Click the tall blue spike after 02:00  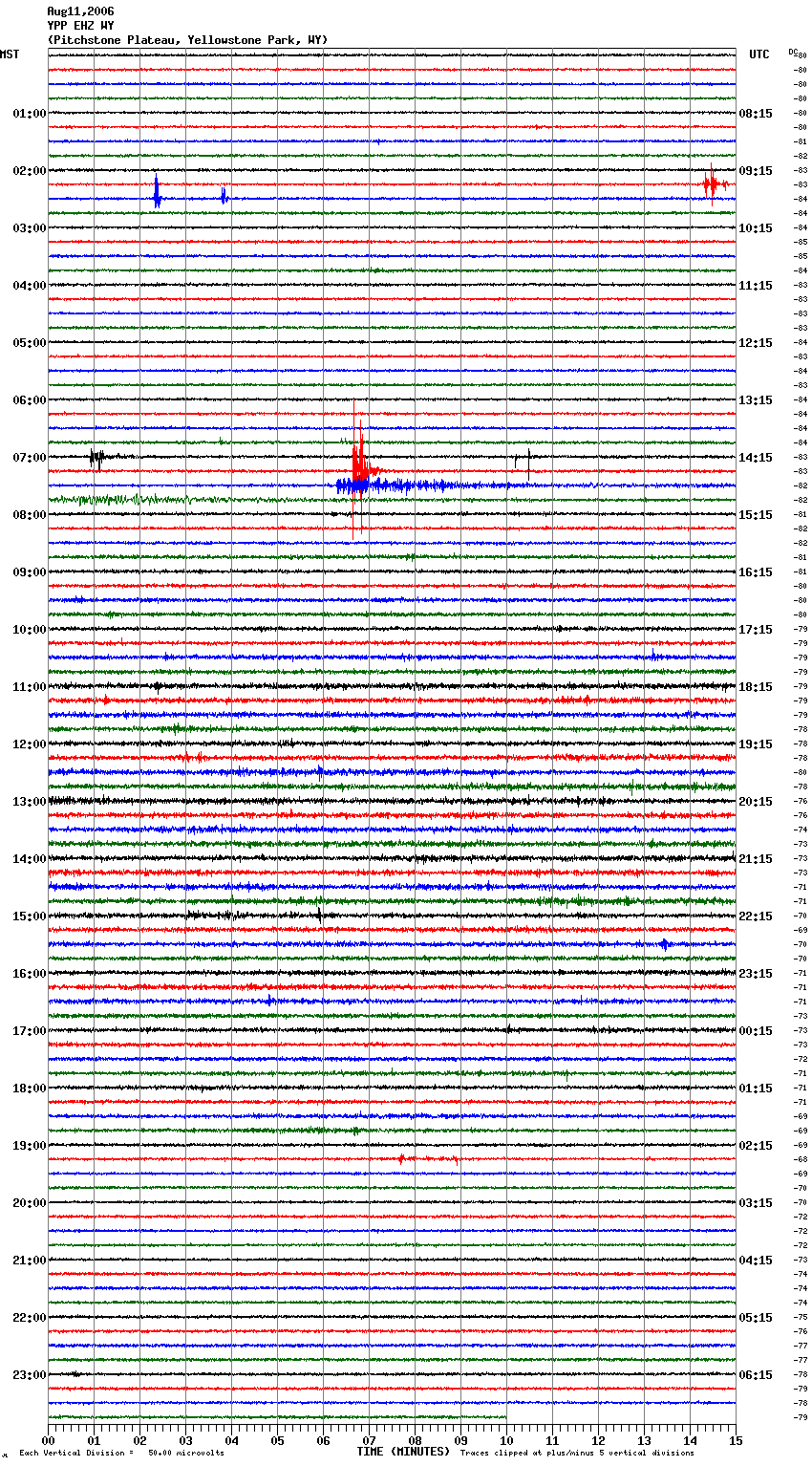157,191
